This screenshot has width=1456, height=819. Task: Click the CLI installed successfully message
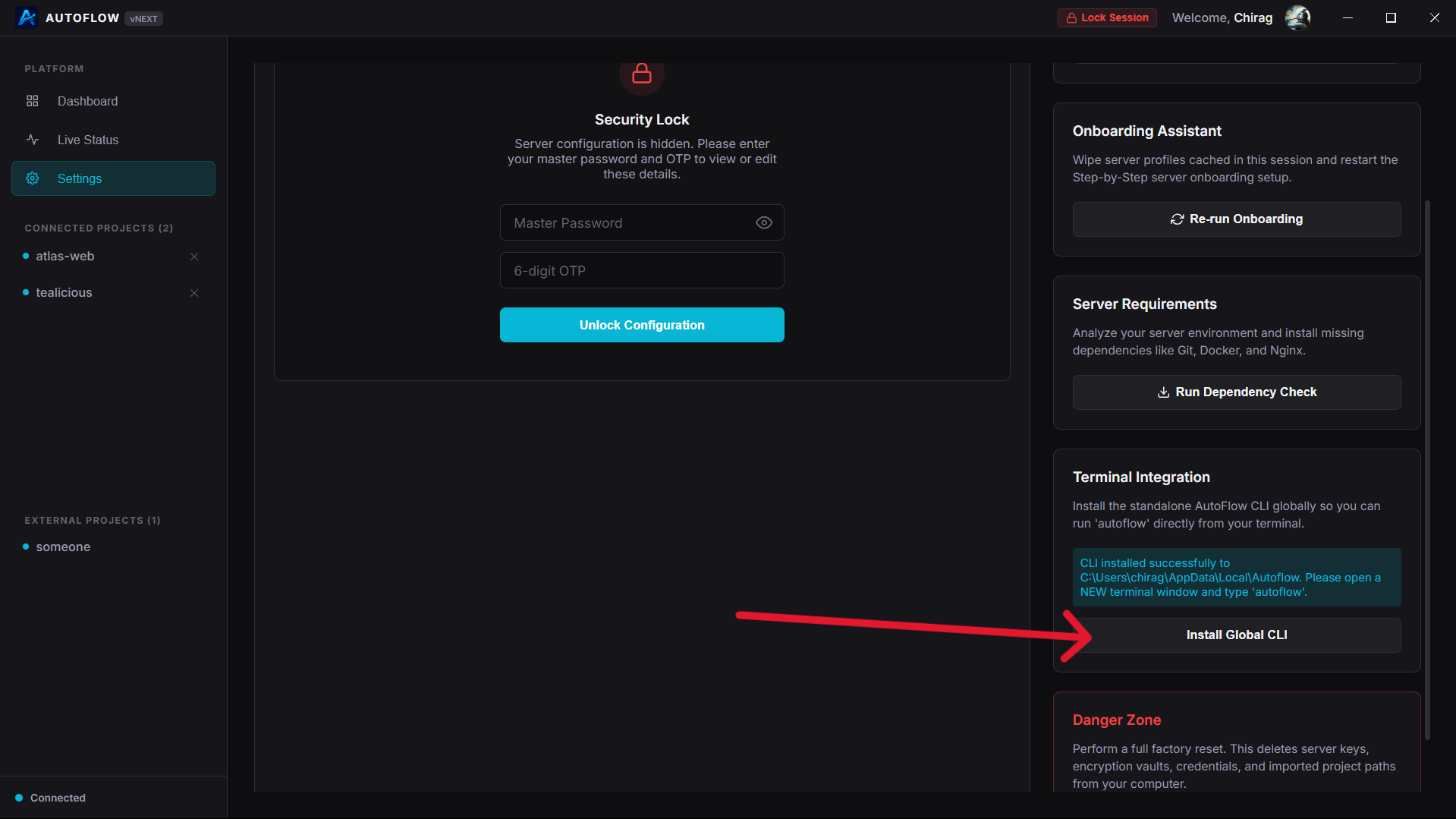click(1237, 578)
